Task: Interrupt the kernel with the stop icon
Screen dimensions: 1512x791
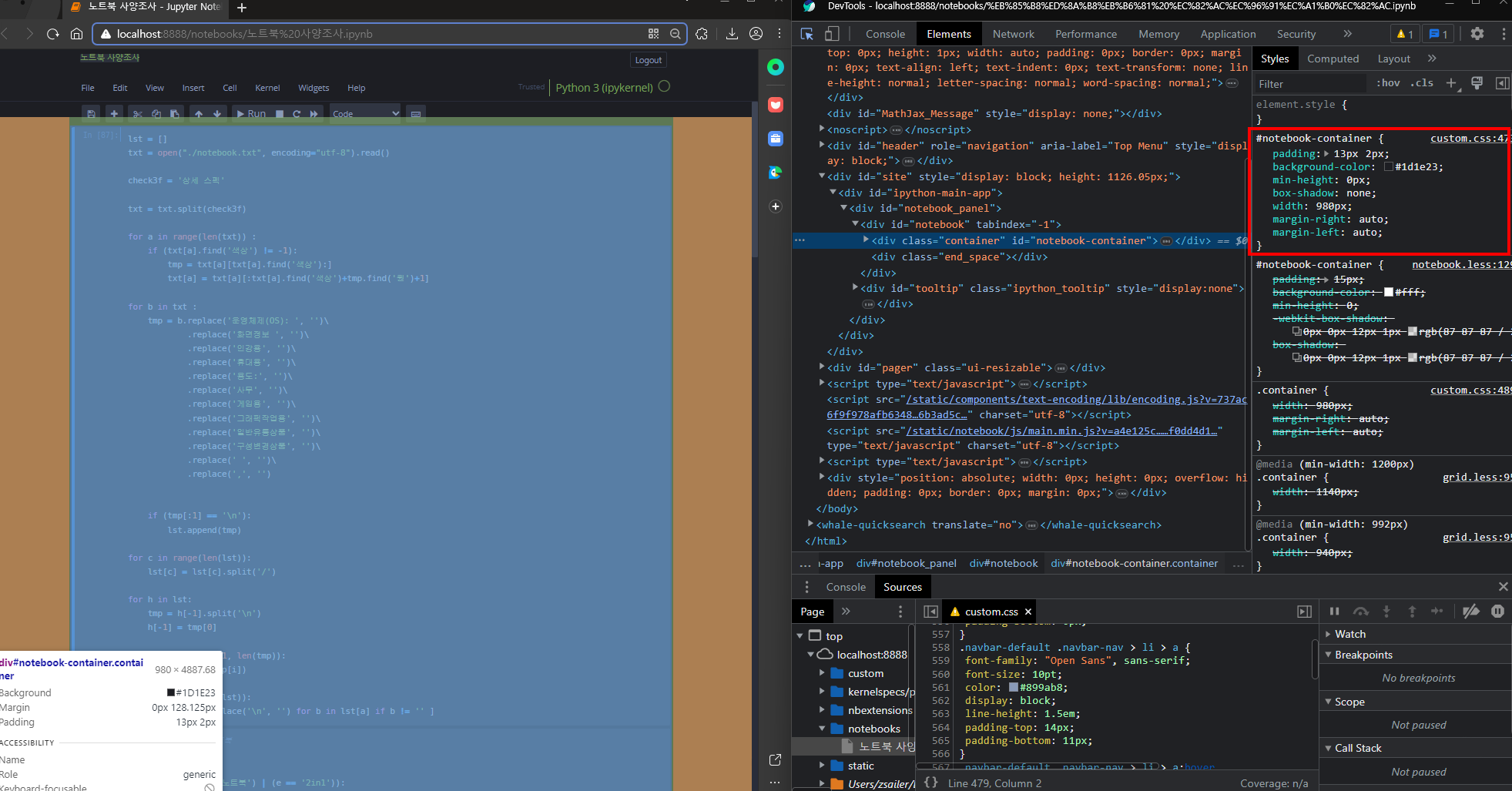Action: [280, 114]
